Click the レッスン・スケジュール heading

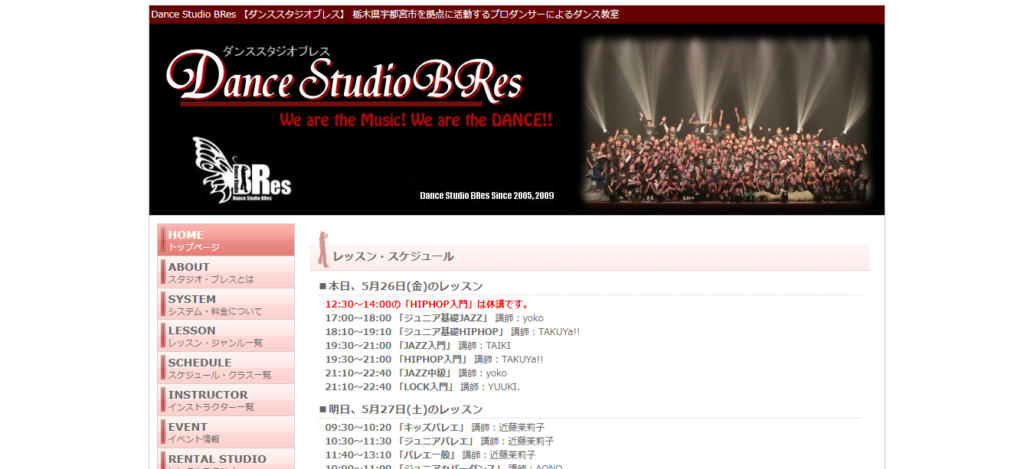[393, 257]
